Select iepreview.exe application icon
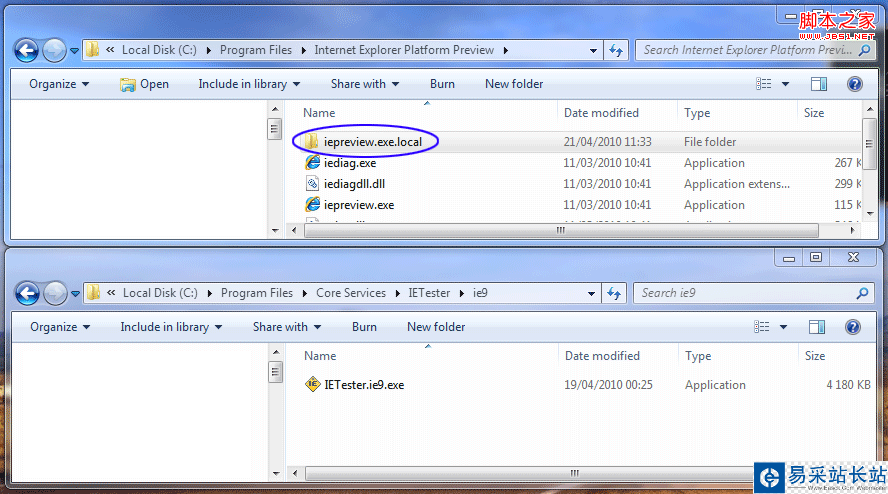888x494 pixels. pos(313,205)
